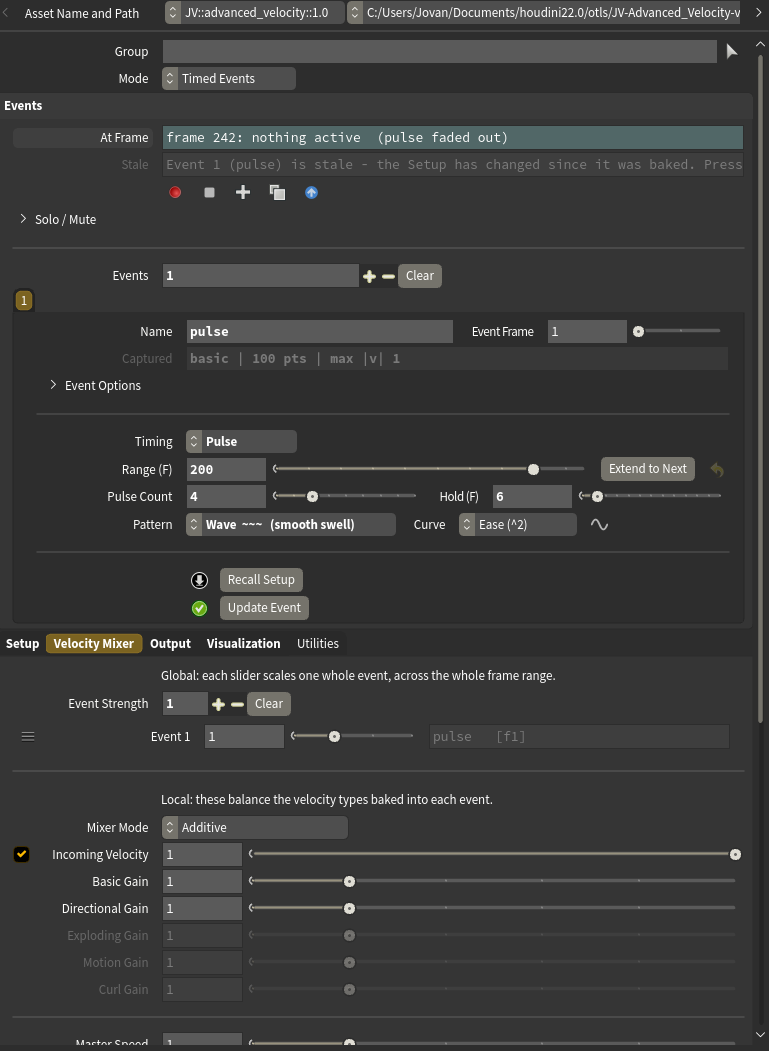Remove Event Strength entry with minus icon
Image resolution: width=769 pixels, height=1051 pixels.
pos(237,704)
